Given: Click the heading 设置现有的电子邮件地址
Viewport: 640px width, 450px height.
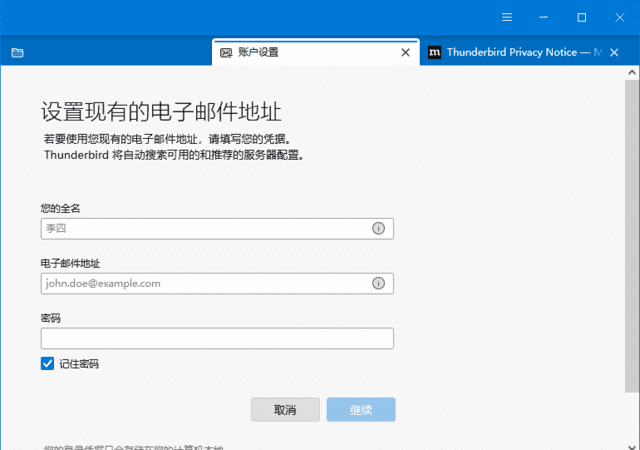Looking at the screenshot, I should click(161, 111).
